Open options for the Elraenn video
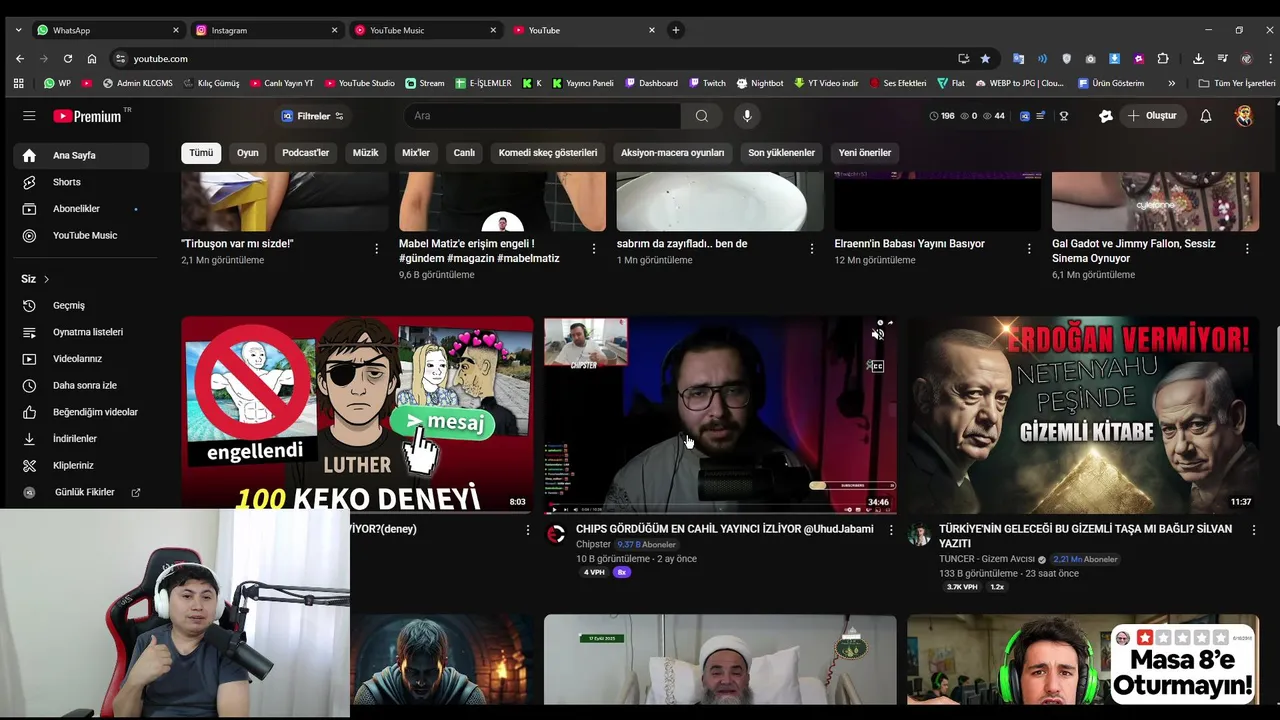The height and width of the screenshot is (720, 1280). point(1029,249)
